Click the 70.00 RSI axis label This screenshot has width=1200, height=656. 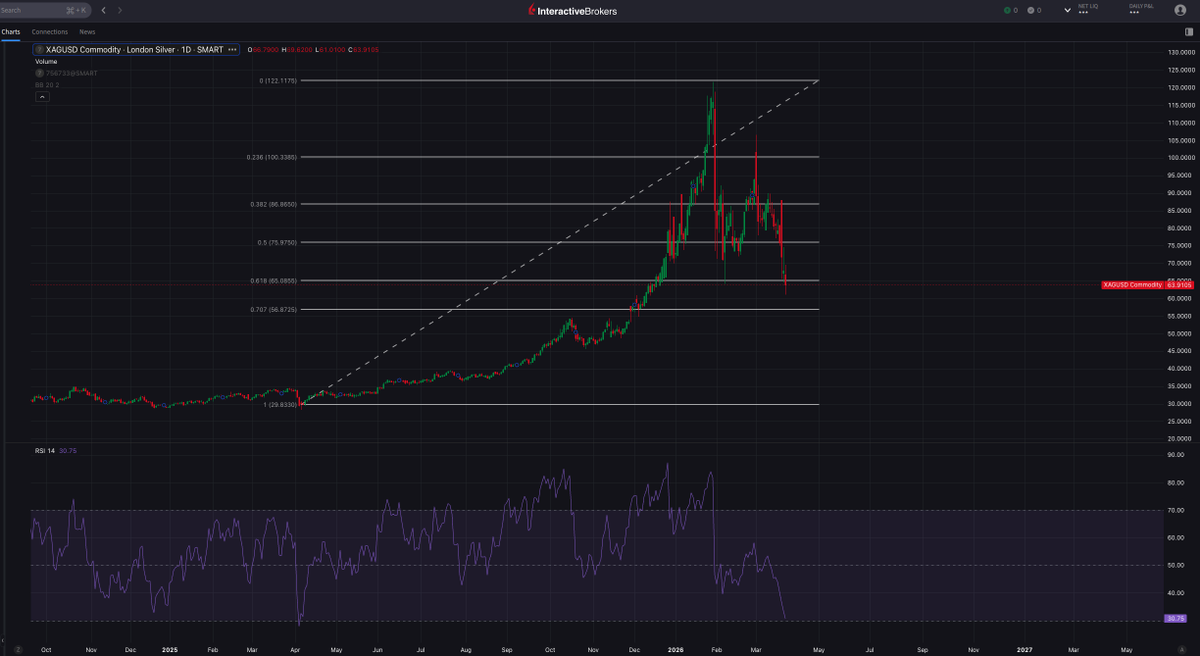tap(1175, 510)
